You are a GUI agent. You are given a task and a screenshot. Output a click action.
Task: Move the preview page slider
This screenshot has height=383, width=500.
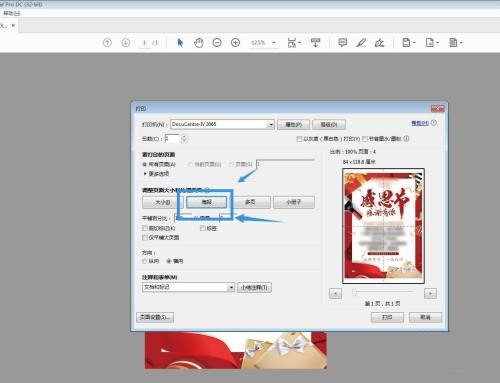(x=354, y=292)
